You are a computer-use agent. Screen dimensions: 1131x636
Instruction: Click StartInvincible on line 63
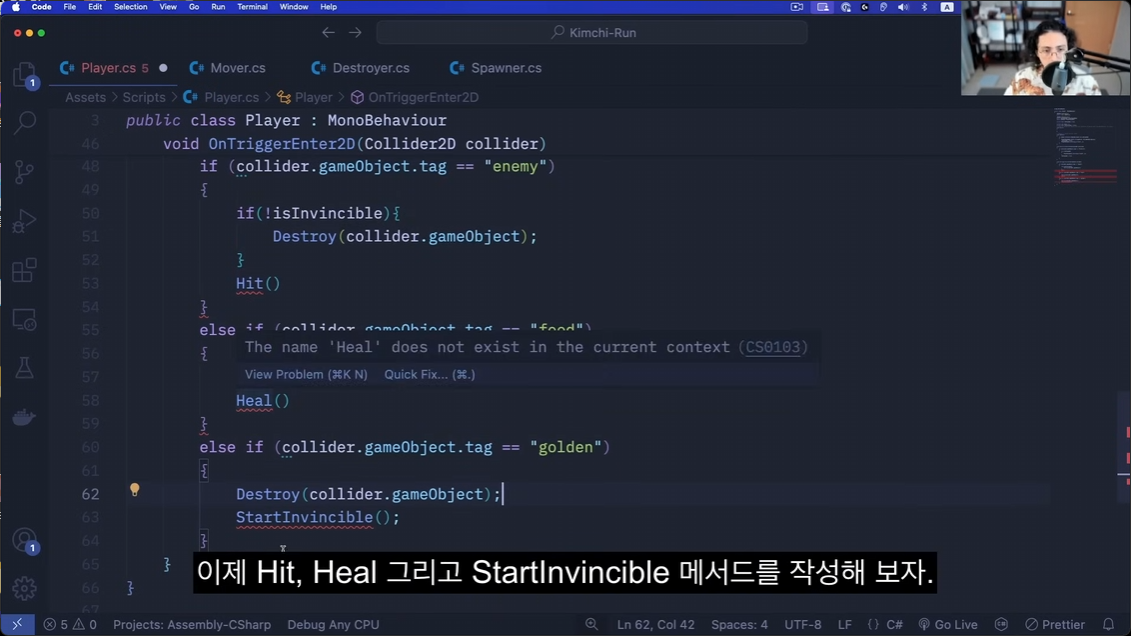click(304, 517)
